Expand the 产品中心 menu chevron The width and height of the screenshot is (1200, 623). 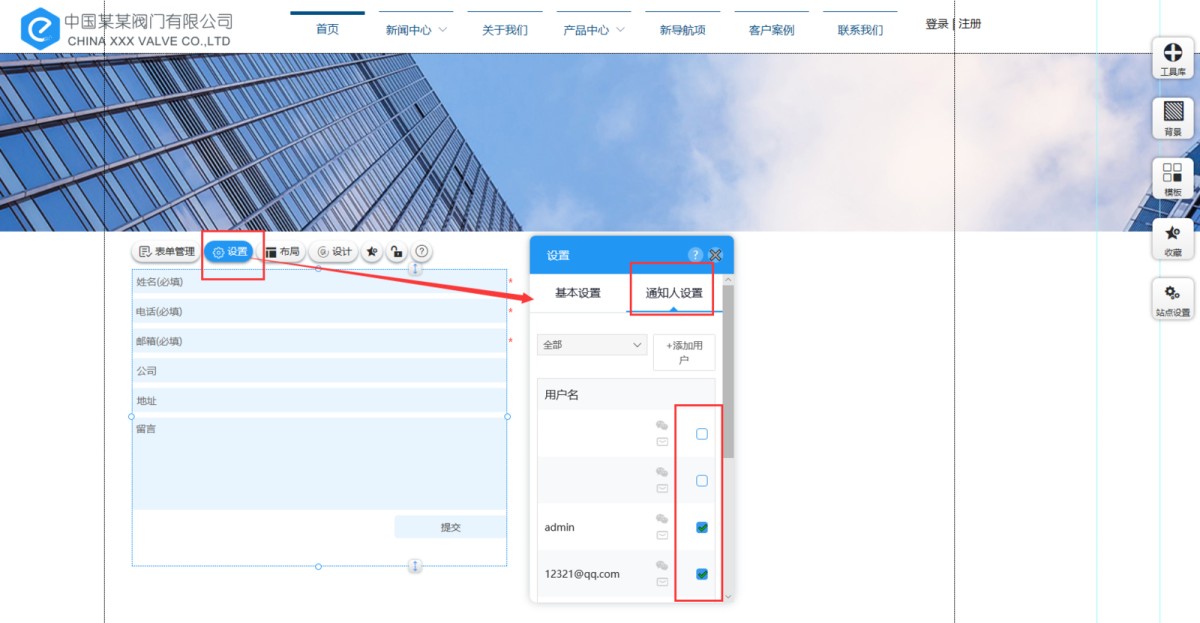[x=620, y=30]
